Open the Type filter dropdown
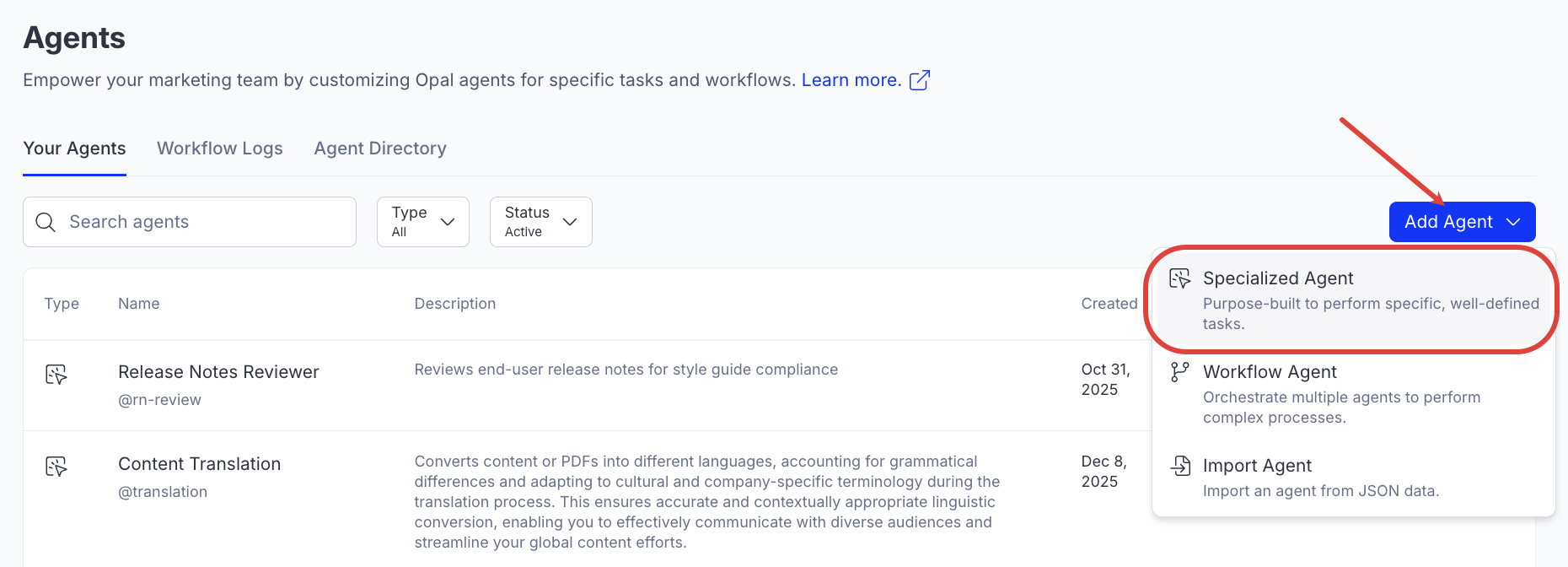The image size is (1568, 567). tap(422, 222)
